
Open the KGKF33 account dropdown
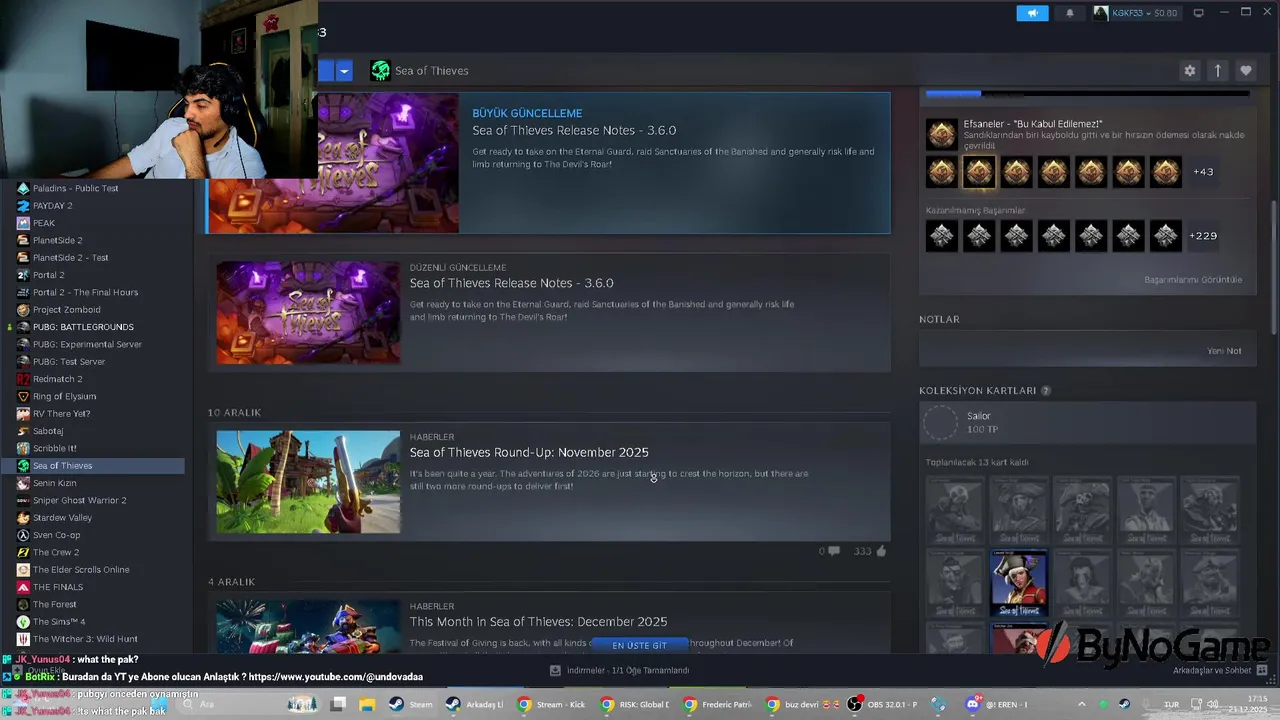tap(1135, 13)
